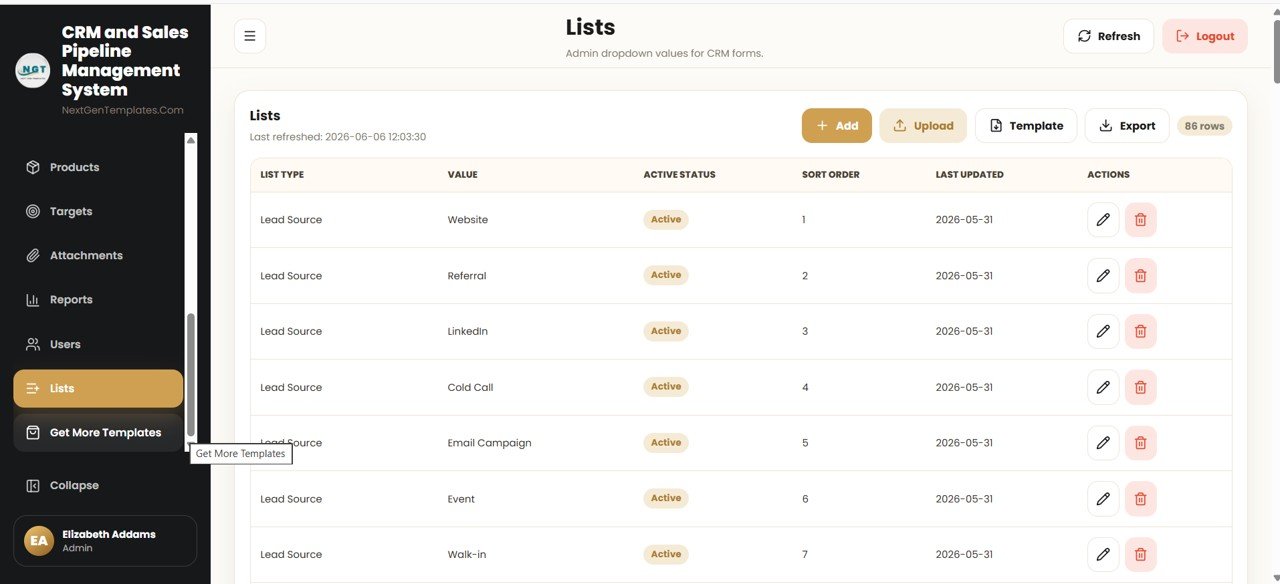Click the Add button
The width and height of the screenshot is (1280, 584).
pos(837,126)
